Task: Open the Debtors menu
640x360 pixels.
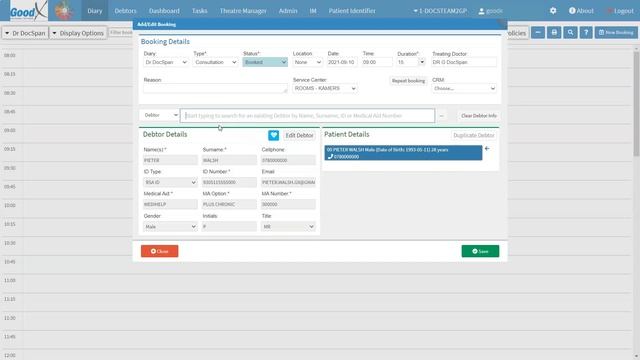Action: tap(125, 11)
